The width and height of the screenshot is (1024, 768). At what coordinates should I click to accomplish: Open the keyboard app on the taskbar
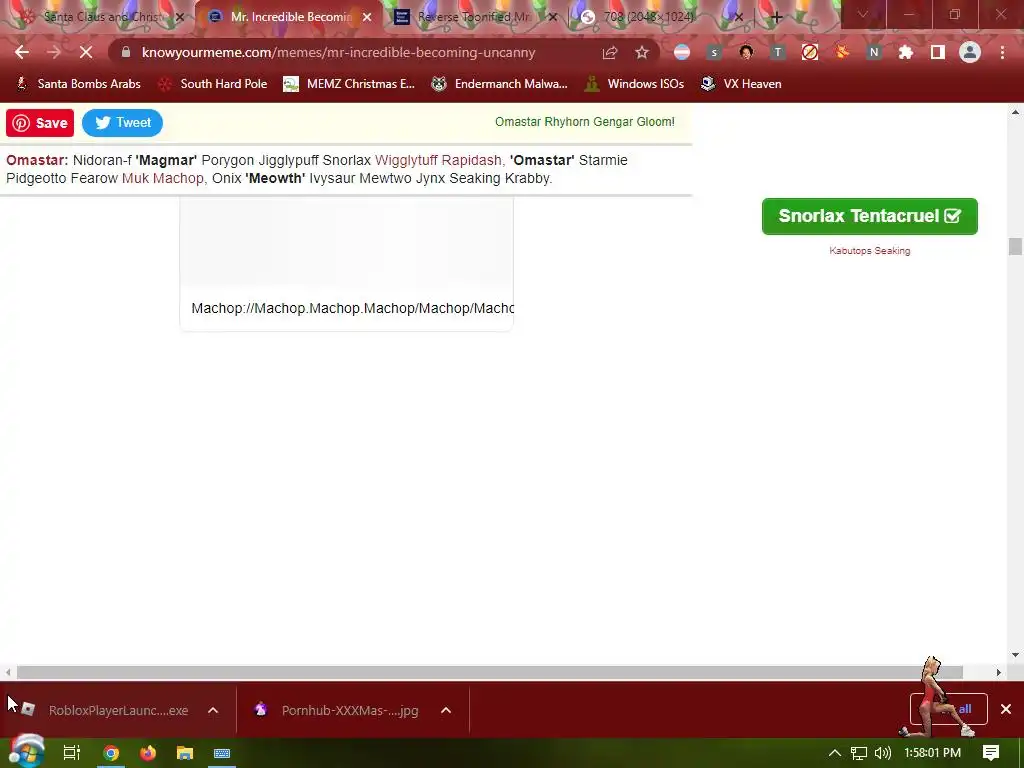pos(222,753)
